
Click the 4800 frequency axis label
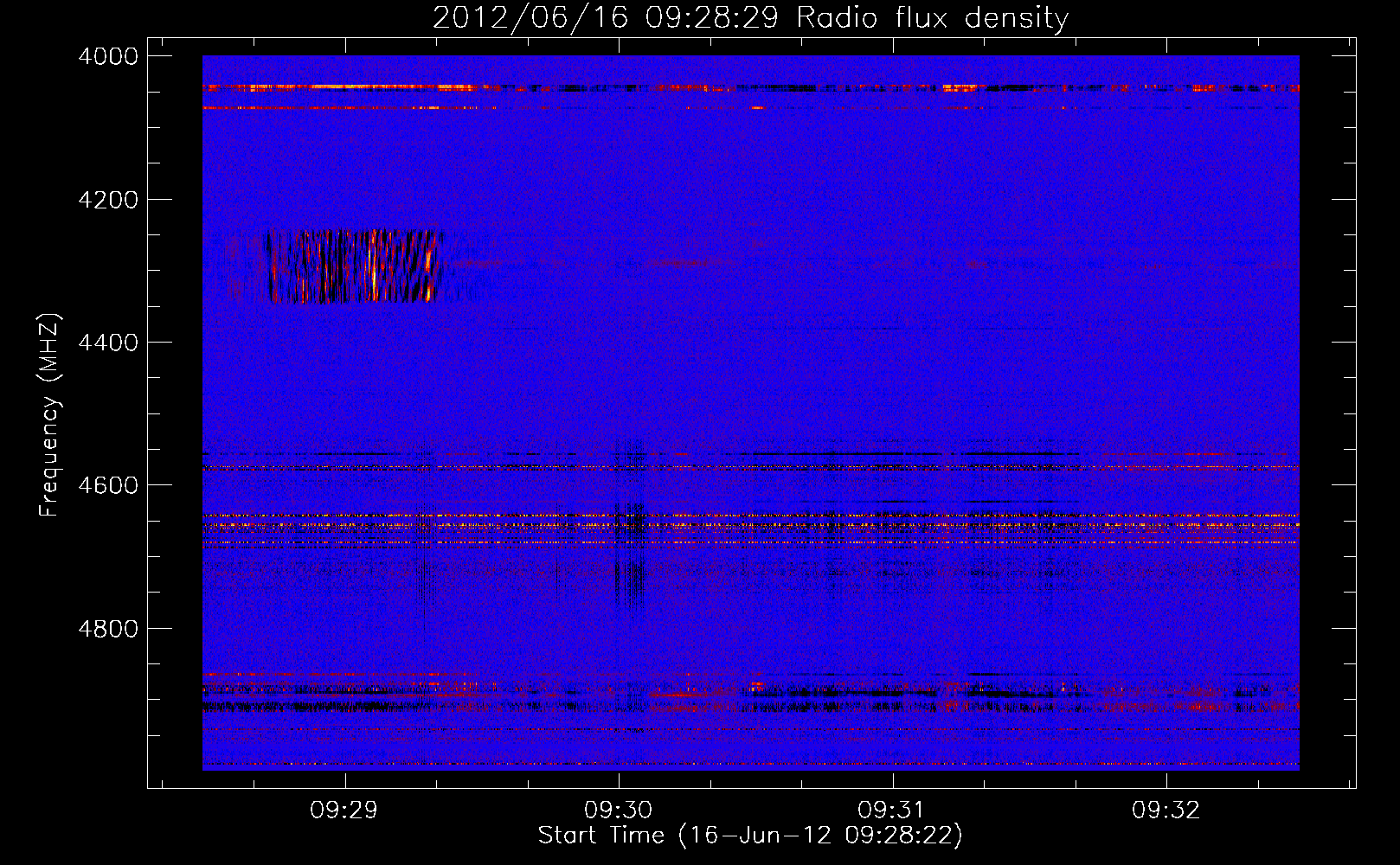click(108, 629)
